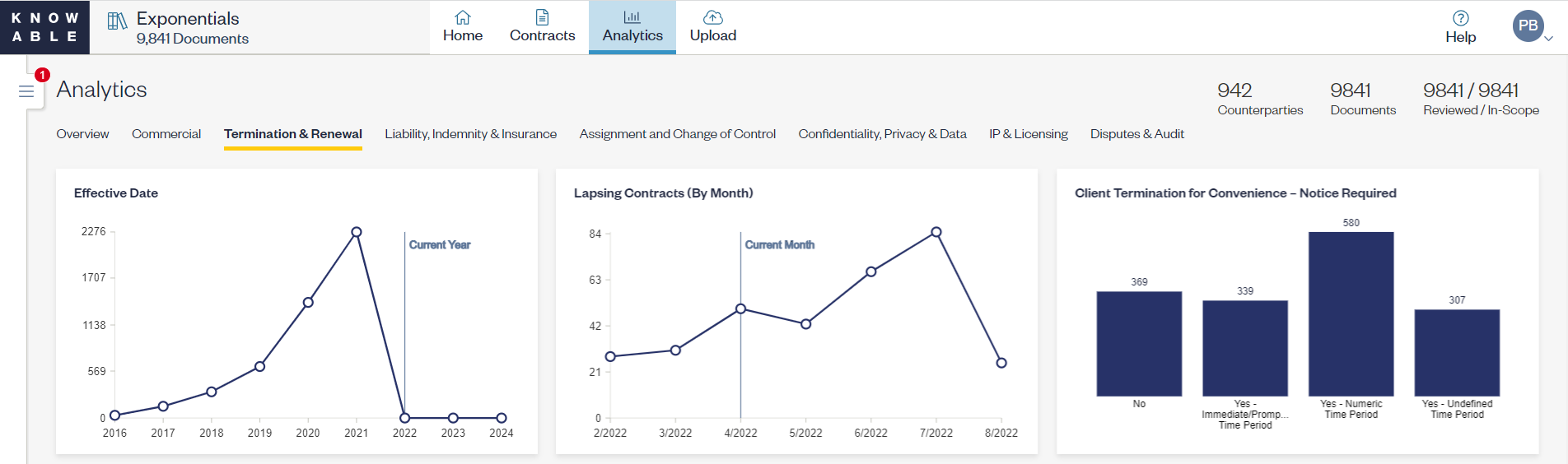Open Confidentiality, Privacy & Data tab
The image size is (1568, 464).
coord(882,134)
